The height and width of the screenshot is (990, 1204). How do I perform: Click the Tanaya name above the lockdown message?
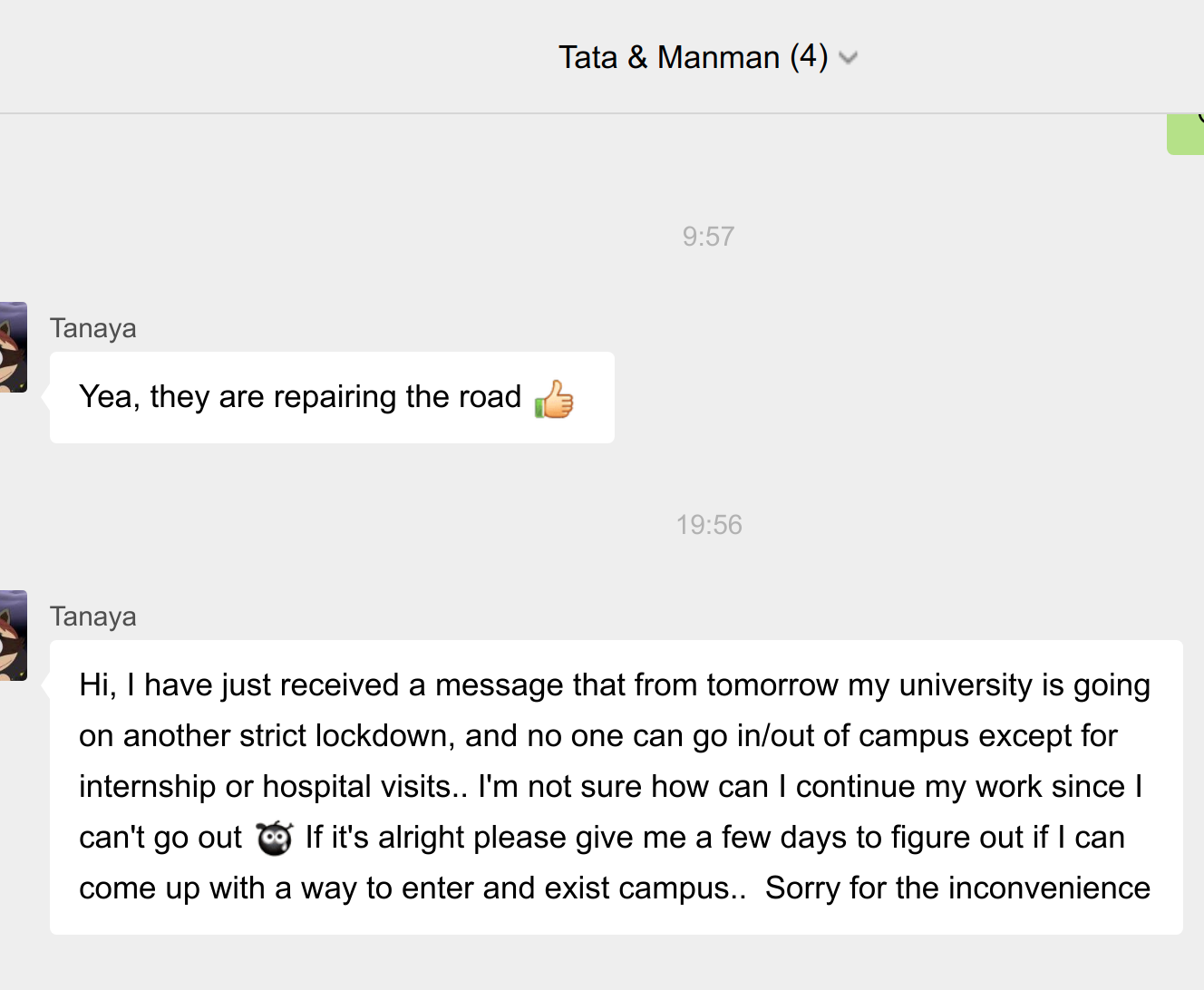point(93,616)
